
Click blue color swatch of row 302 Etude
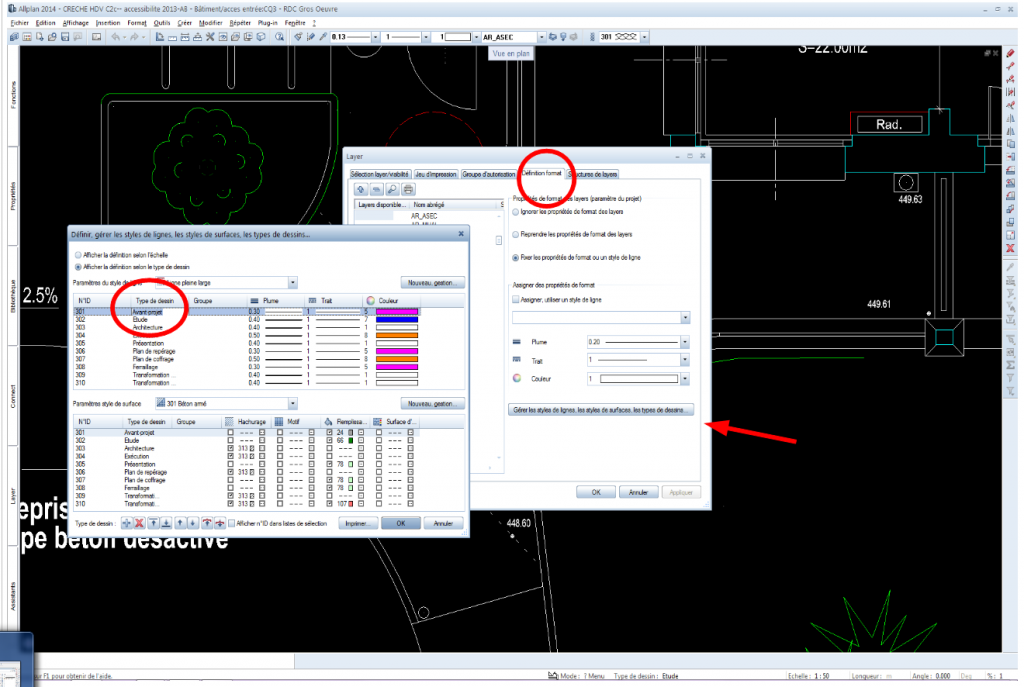tap(396, 320)
